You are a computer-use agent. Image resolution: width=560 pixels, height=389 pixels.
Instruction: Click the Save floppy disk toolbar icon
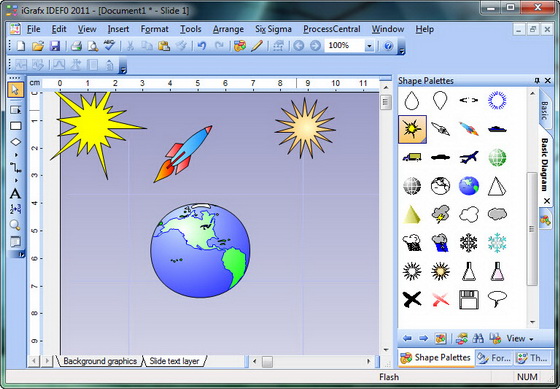55,46
